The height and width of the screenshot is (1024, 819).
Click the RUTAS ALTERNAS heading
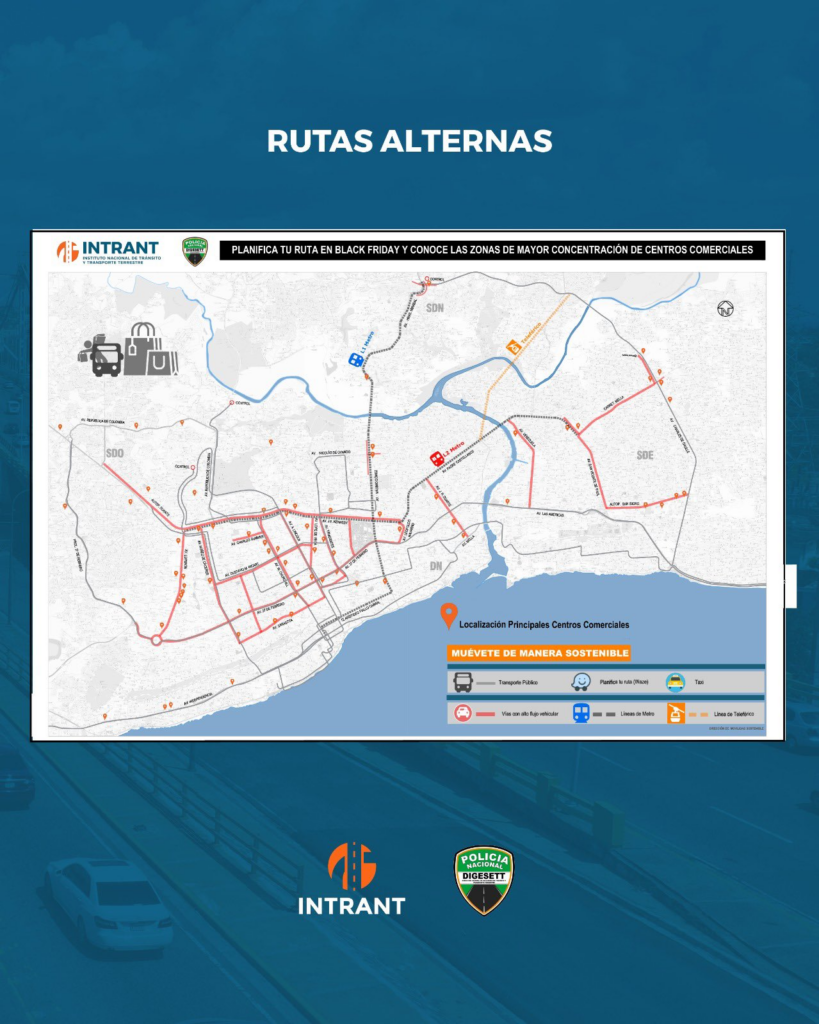click(409, 141)
